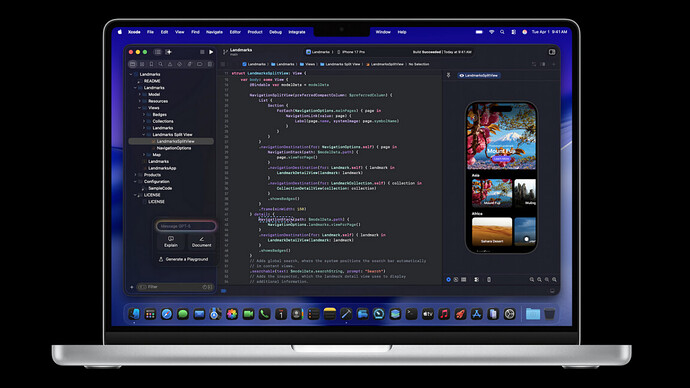Open the Edit menu
Viewport: 690px width, 388px height.
[x=165, y=32]
